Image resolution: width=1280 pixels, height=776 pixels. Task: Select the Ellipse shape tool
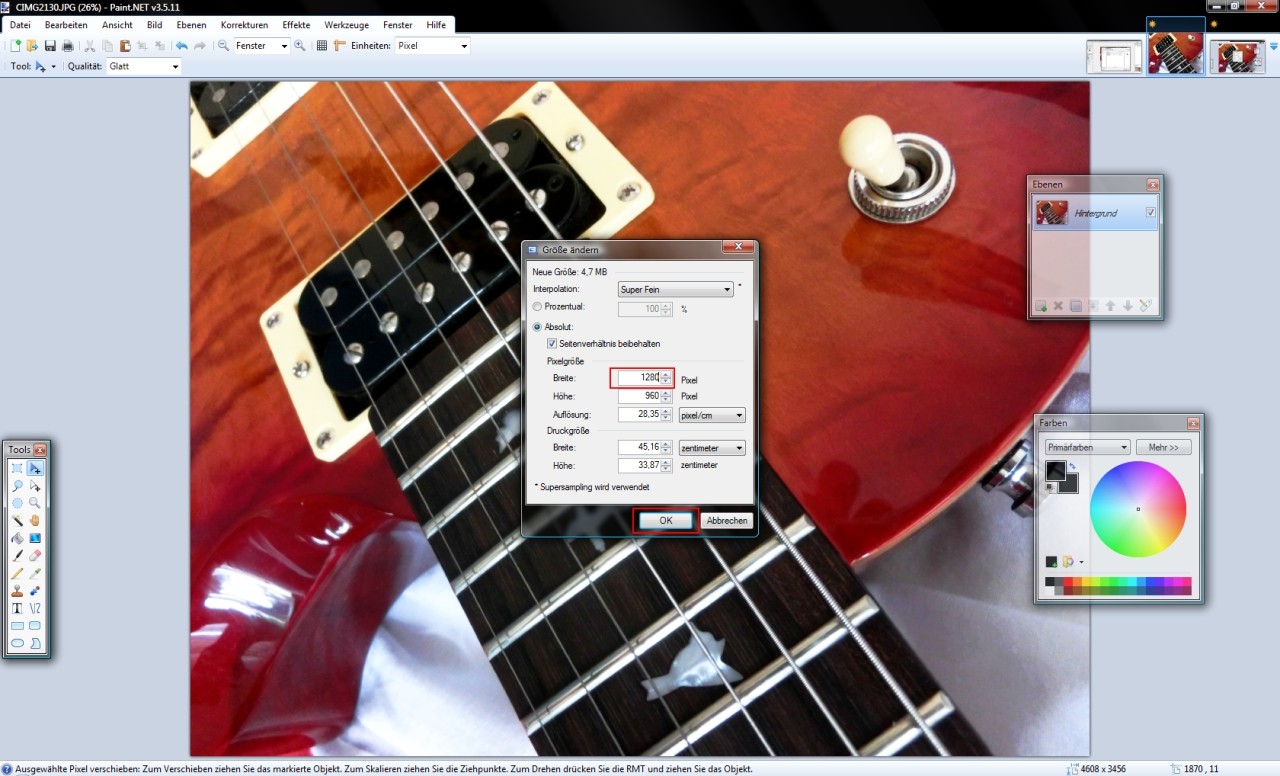click(x=17, y=643)
